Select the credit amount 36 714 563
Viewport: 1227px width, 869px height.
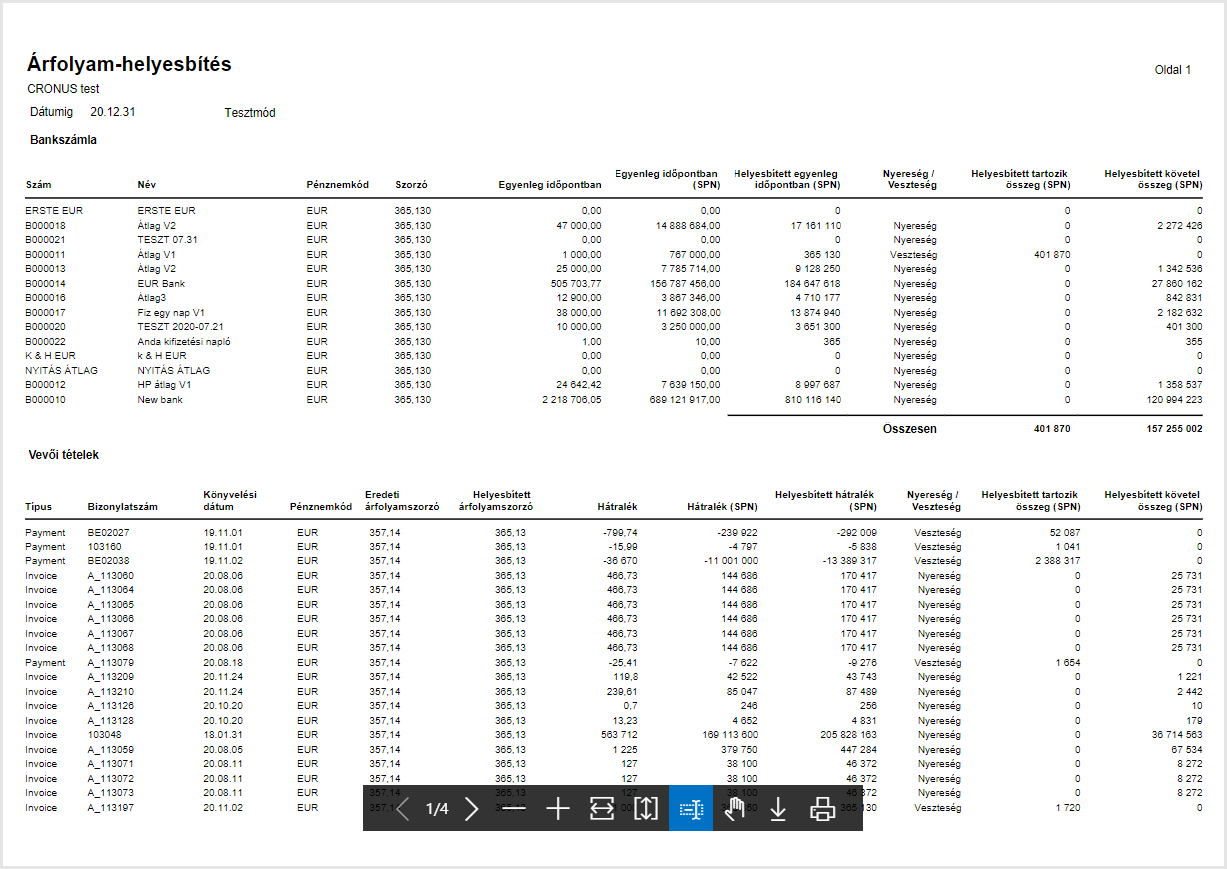click(1176, 734)
